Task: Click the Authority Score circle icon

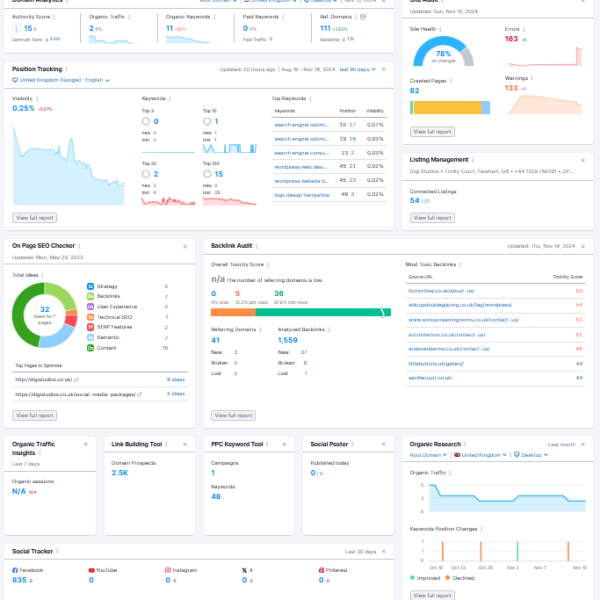Action: click(16, 28)
